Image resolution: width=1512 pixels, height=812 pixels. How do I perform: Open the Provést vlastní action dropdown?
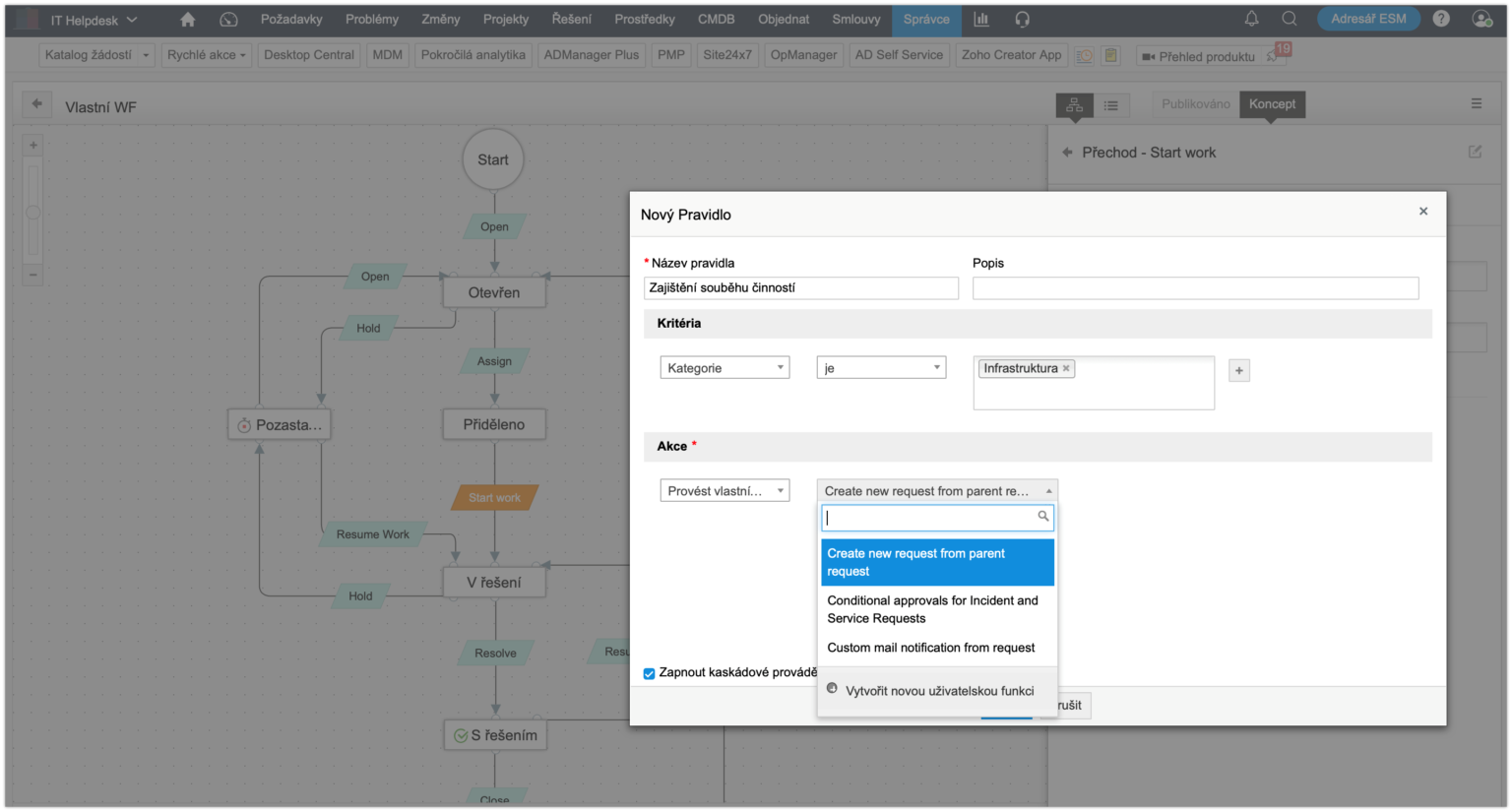pos(724,491)
